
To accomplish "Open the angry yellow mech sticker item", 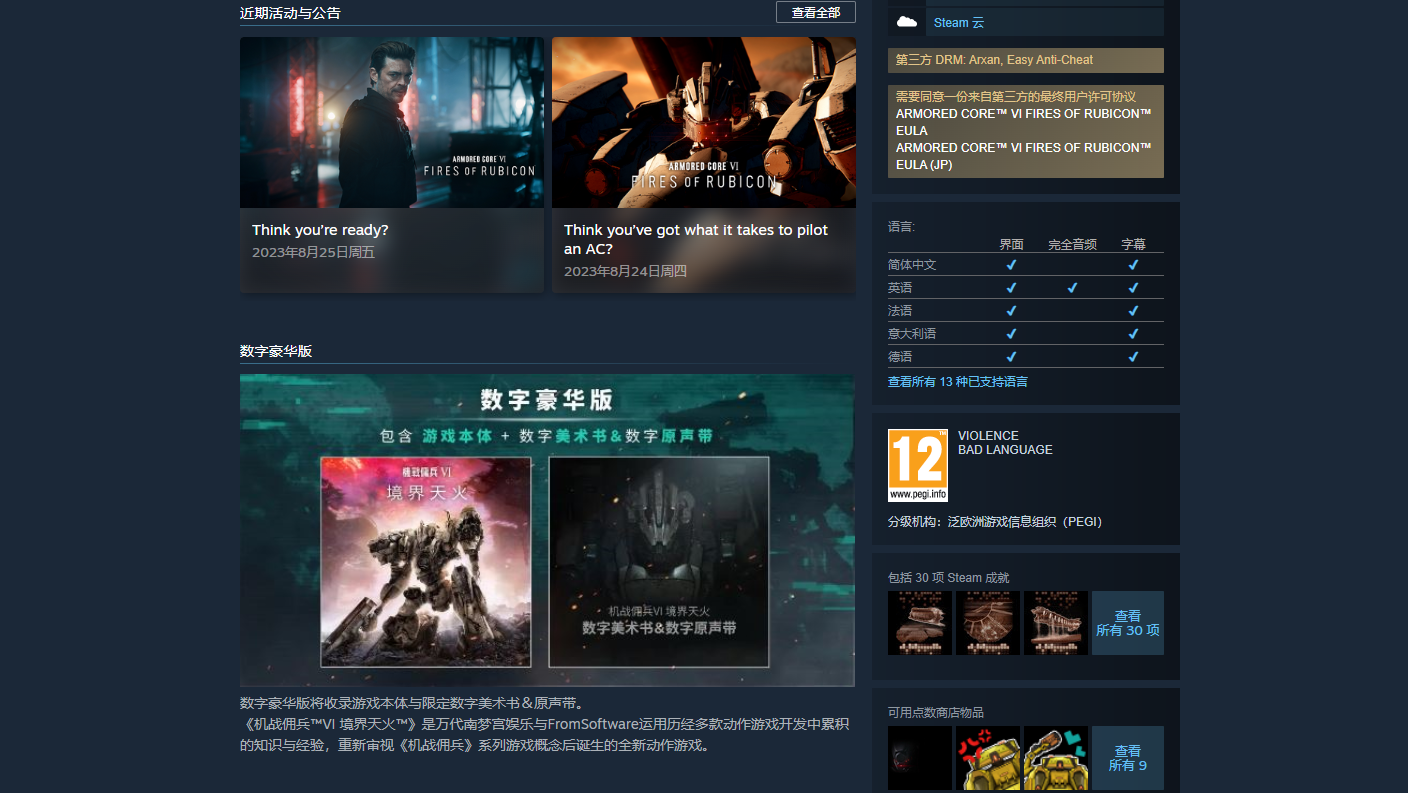I will tap(988, 758).
